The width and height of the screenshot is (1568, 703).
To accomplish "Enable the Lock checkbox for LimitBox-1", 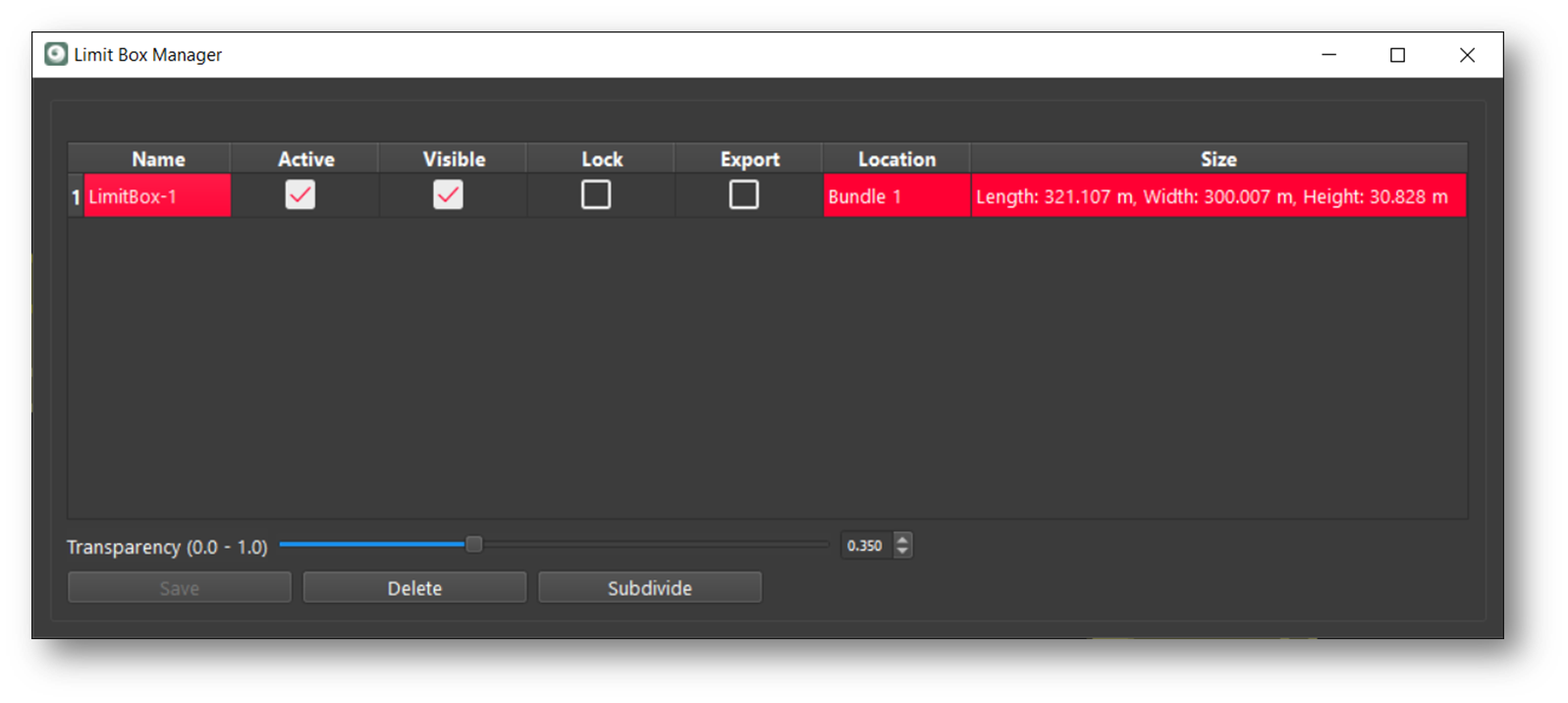I will (x=596, y=195).
